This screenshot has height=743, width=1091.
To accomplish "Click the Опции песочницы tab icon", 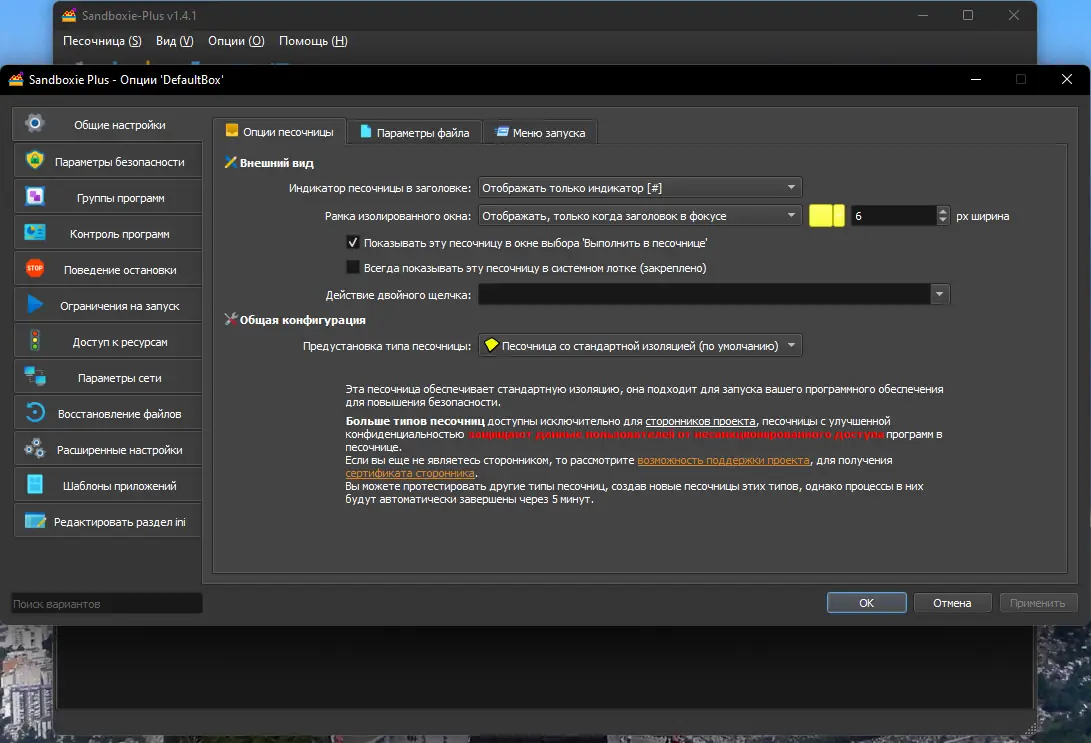I will tap(232, 131).
